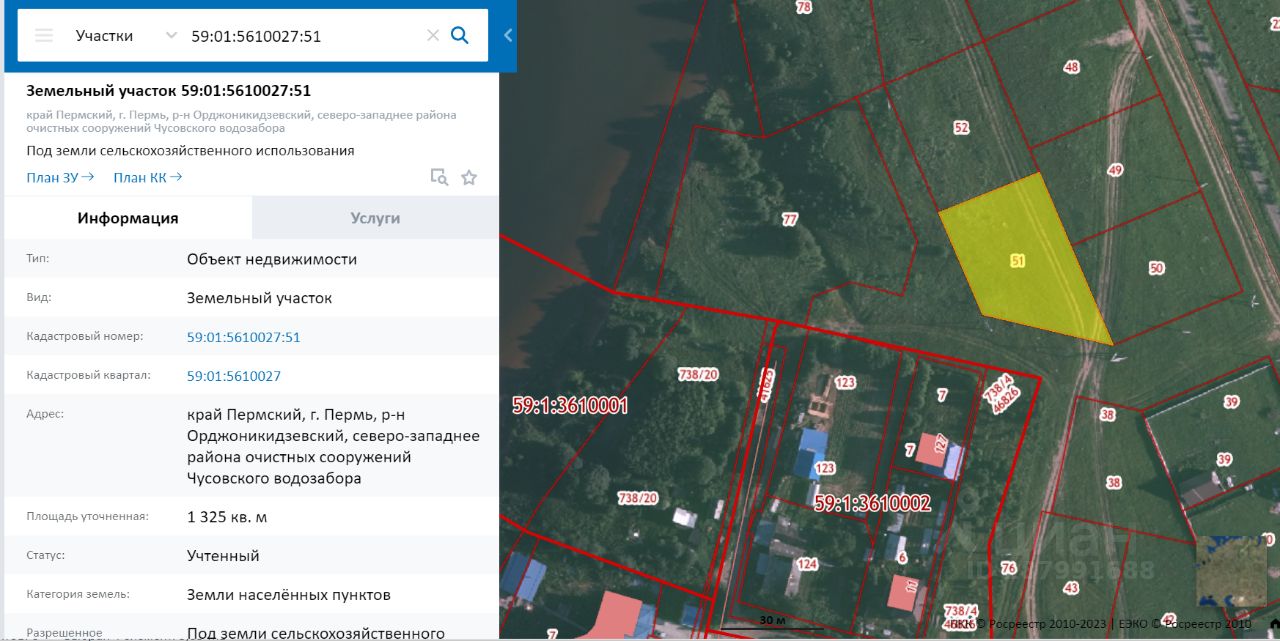Click the status value Учтенный
1280x641 pixels.
pyautogui.click(x=223, y=555)
